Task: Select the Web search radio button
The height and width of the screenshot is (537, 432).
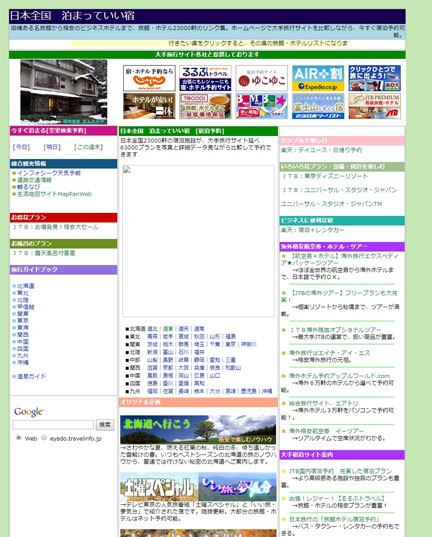Action: (x=19, y=438)
